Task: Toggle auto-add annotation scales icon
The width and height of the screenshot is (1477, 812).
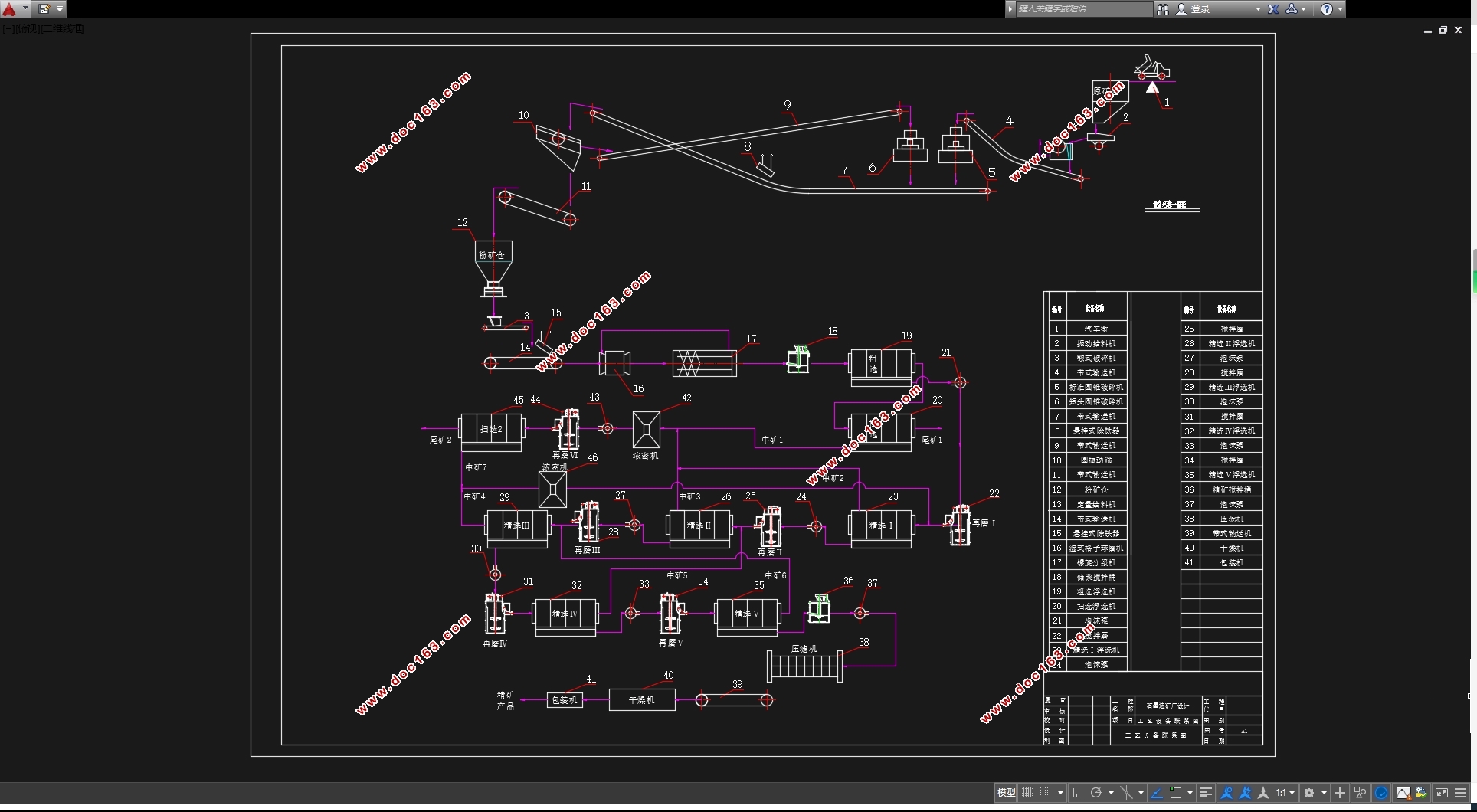Action: [x=1245, y=793]
